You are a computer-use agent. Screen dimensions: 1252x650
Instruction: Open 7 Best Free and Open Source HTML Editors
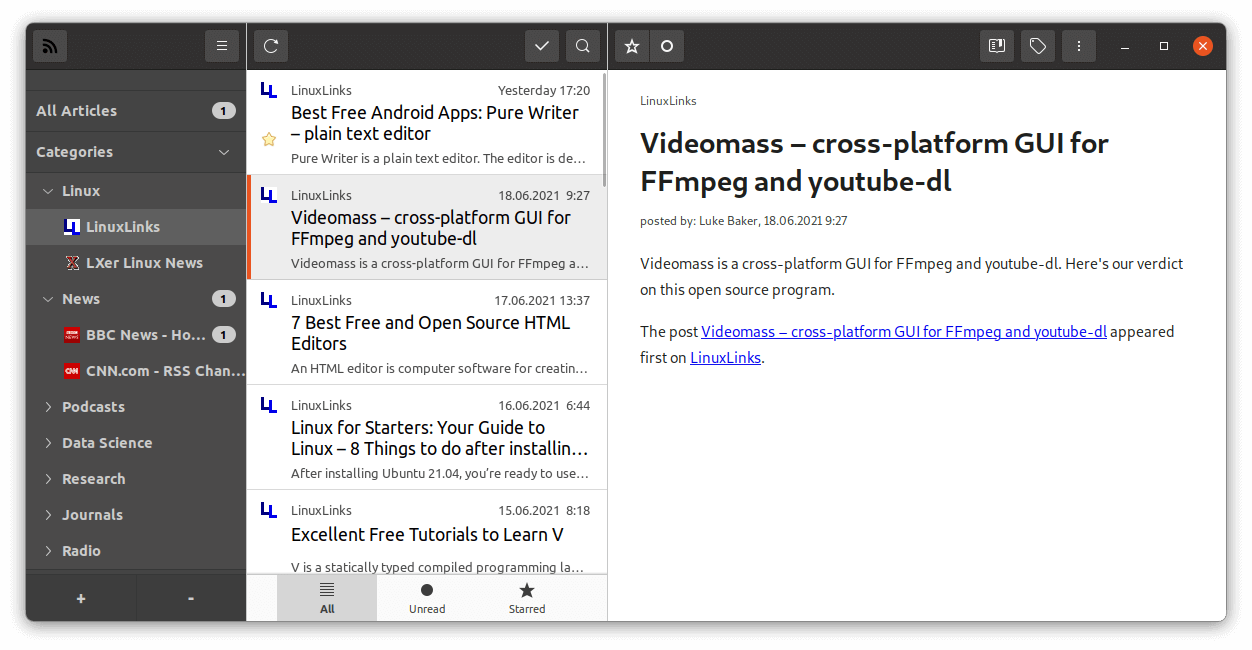pos(426,332)
